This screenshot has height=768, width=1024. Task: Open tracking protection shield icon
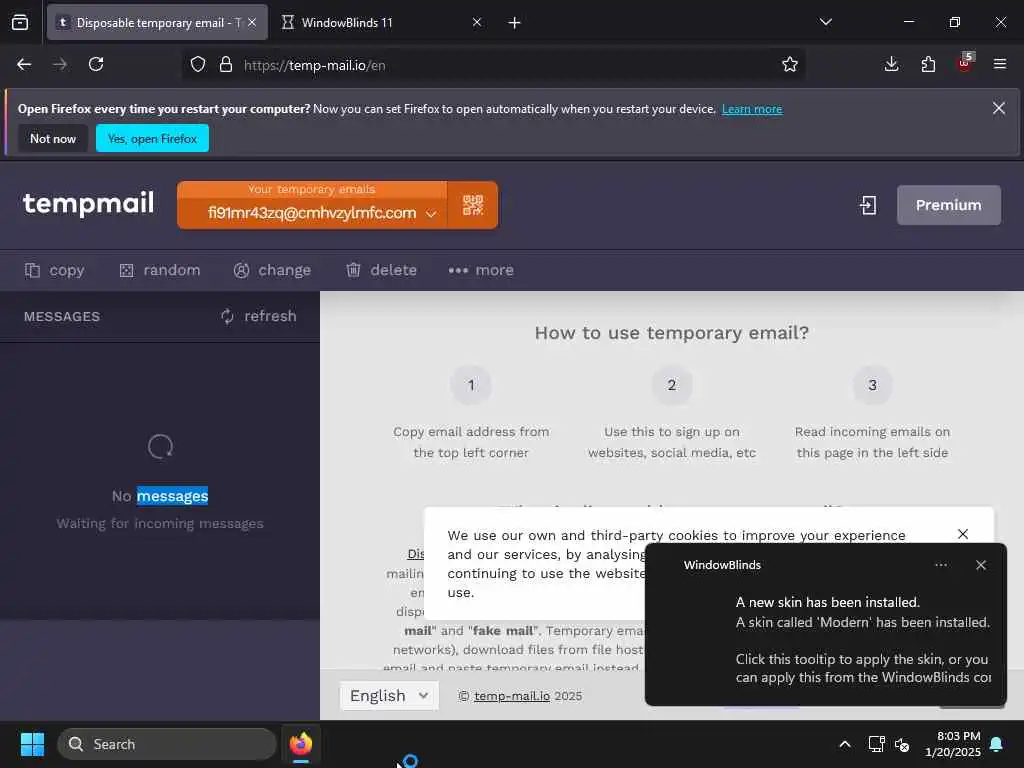click(x=198, y=65)
